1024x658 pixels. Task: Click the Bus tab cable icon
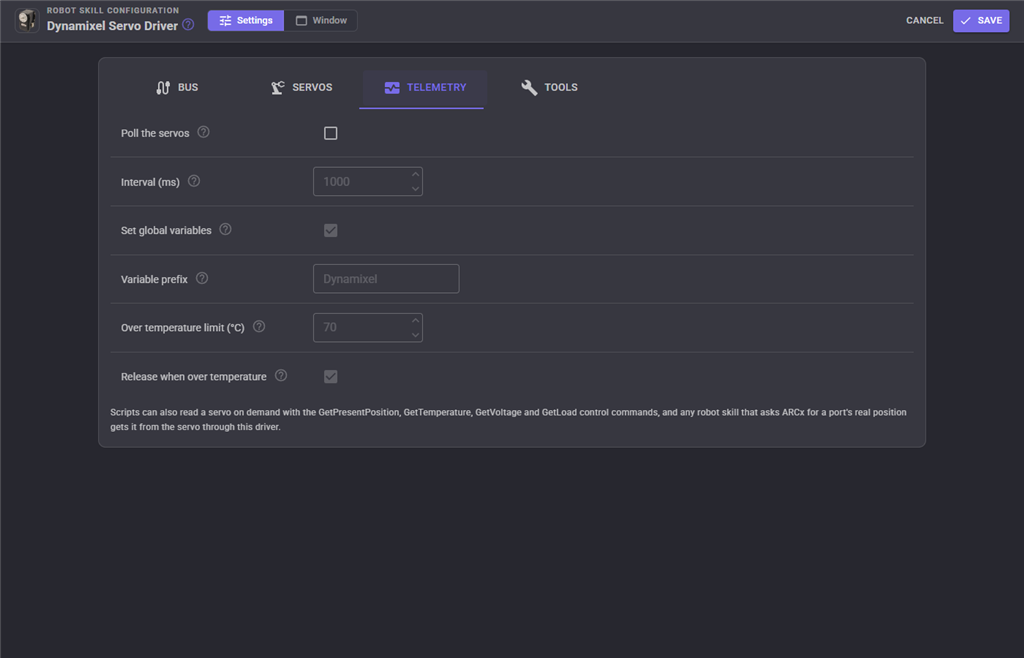163,87
